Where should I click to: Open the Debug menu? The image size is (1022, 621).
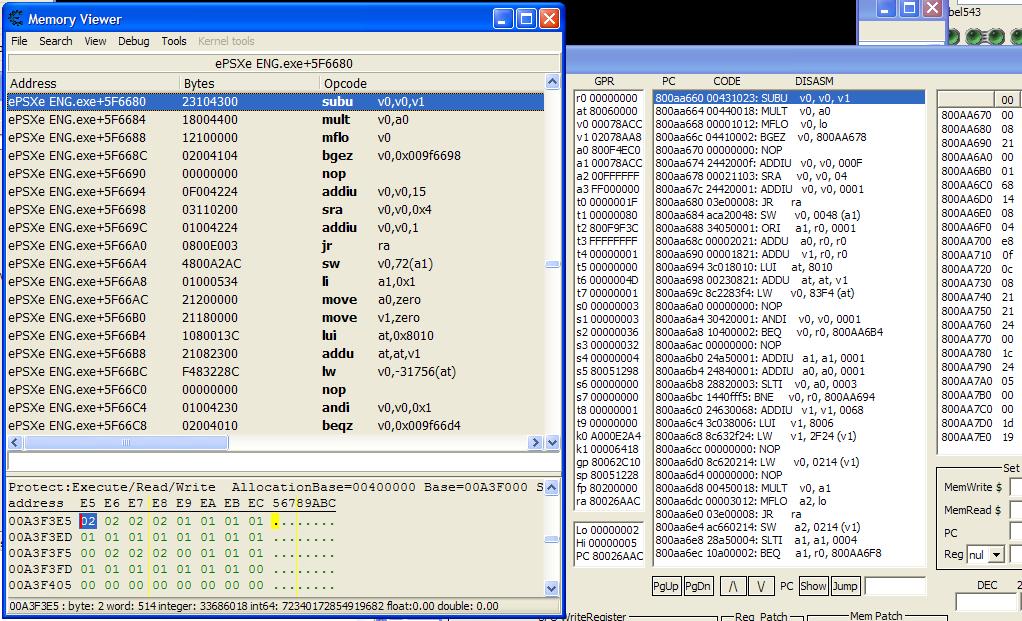[x=134, y=41]
